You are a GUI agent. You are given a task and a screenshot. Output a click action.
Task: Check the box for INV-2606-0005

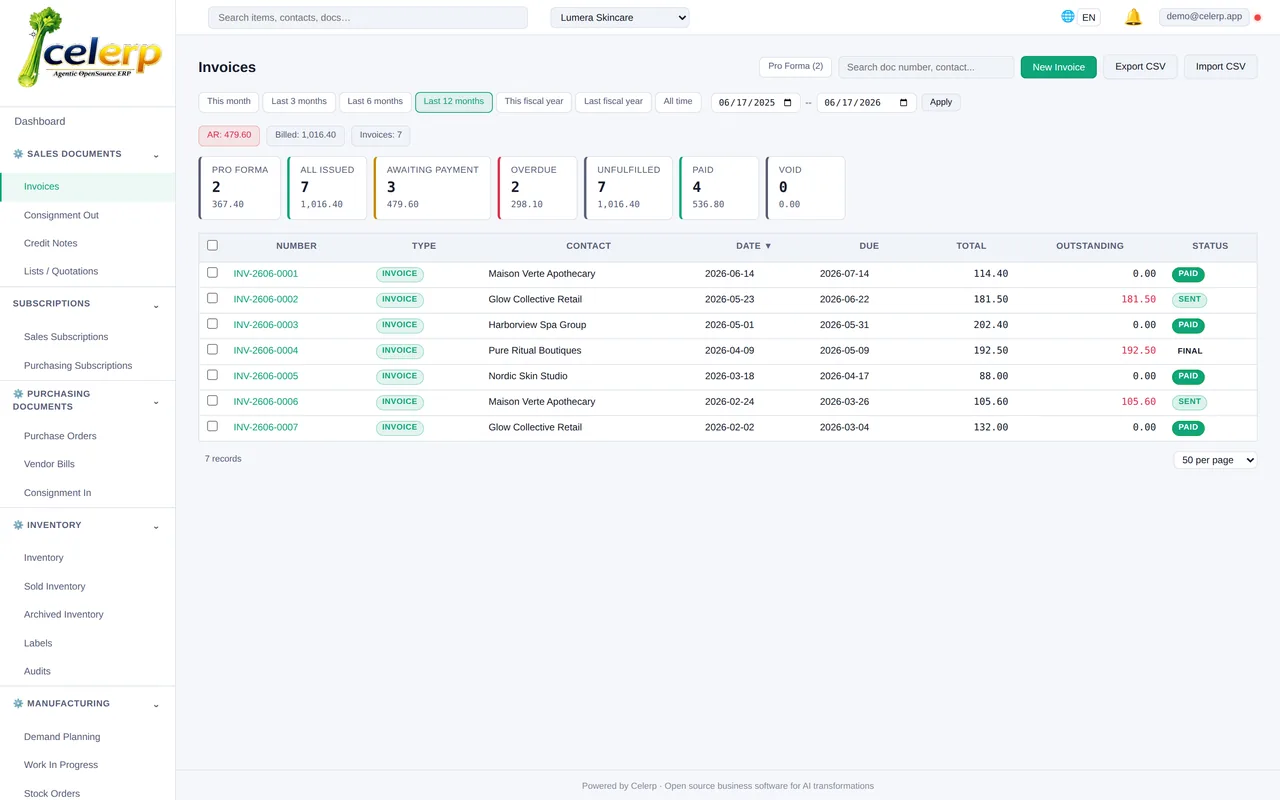[212, 375]
